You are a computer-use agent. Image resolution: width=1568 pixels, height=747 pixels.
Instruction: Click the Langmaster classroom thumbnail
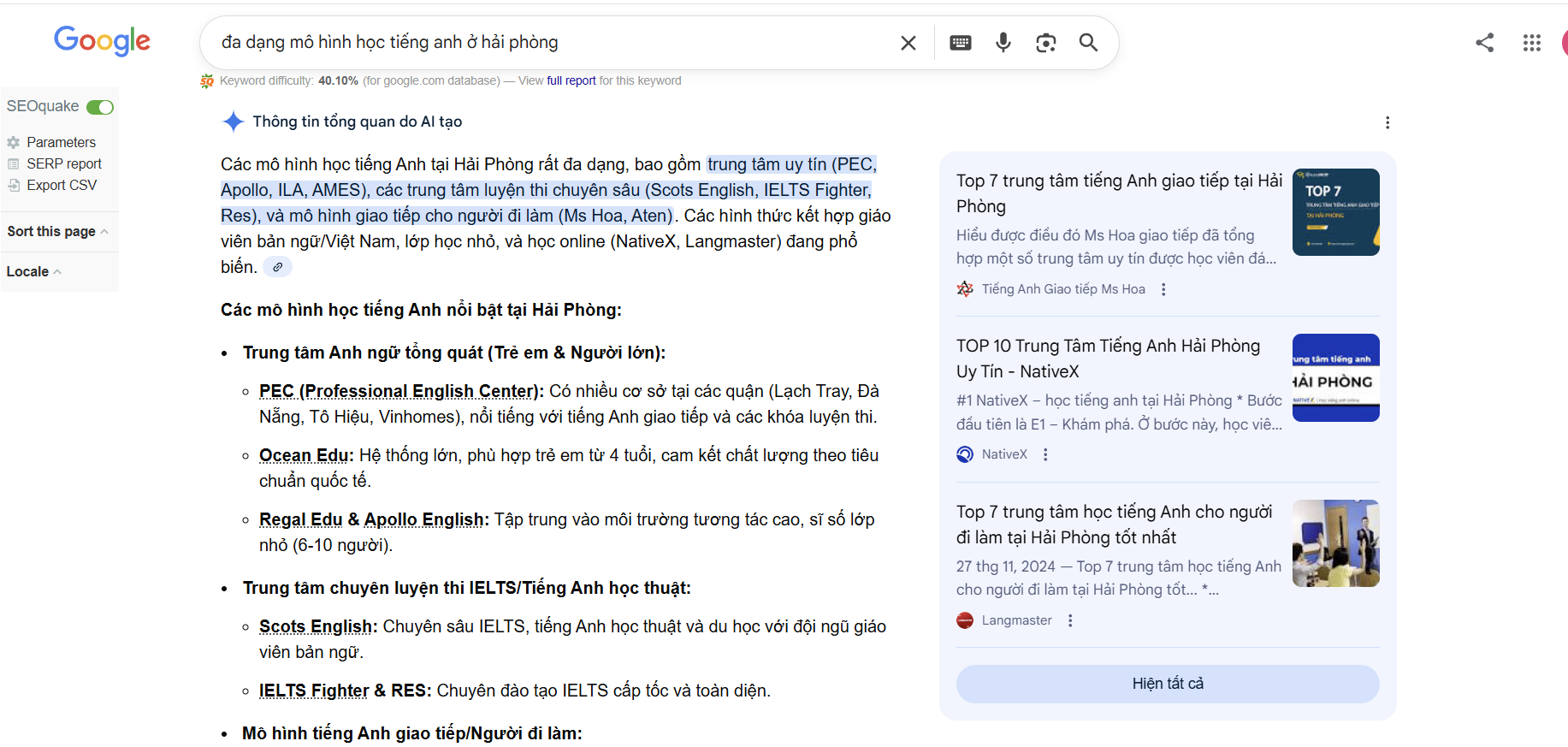(x=1336, y=543)
